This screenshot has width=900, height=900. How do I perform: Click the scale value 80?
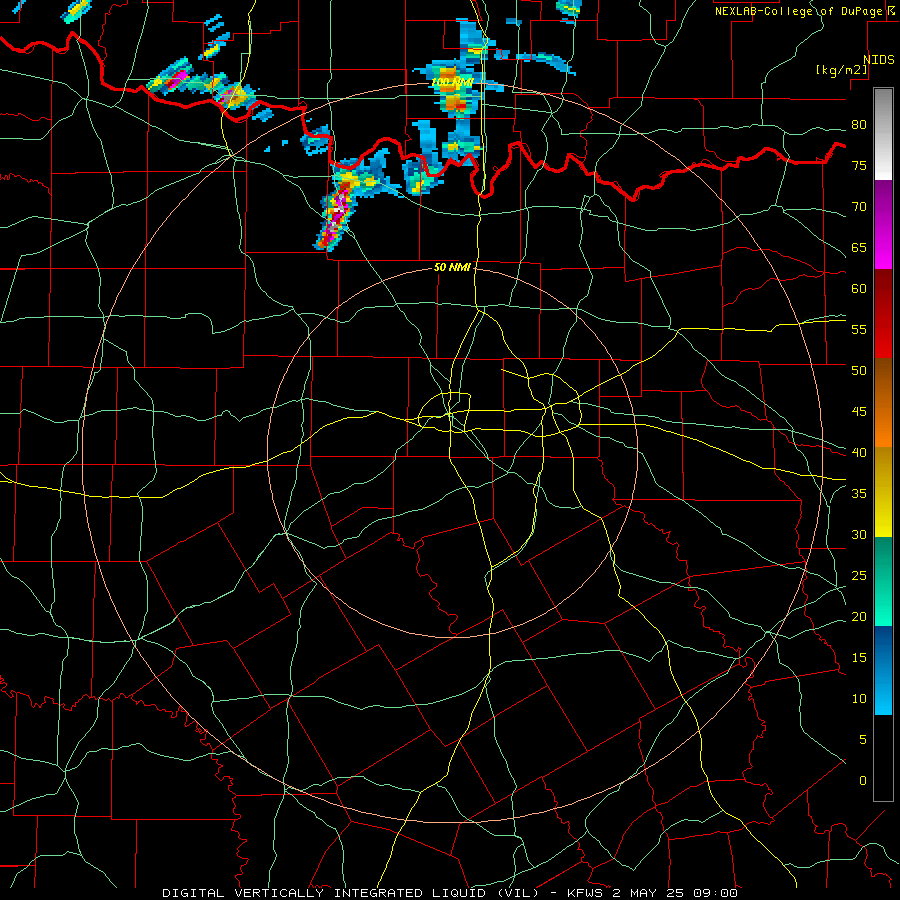pos(859,125)
